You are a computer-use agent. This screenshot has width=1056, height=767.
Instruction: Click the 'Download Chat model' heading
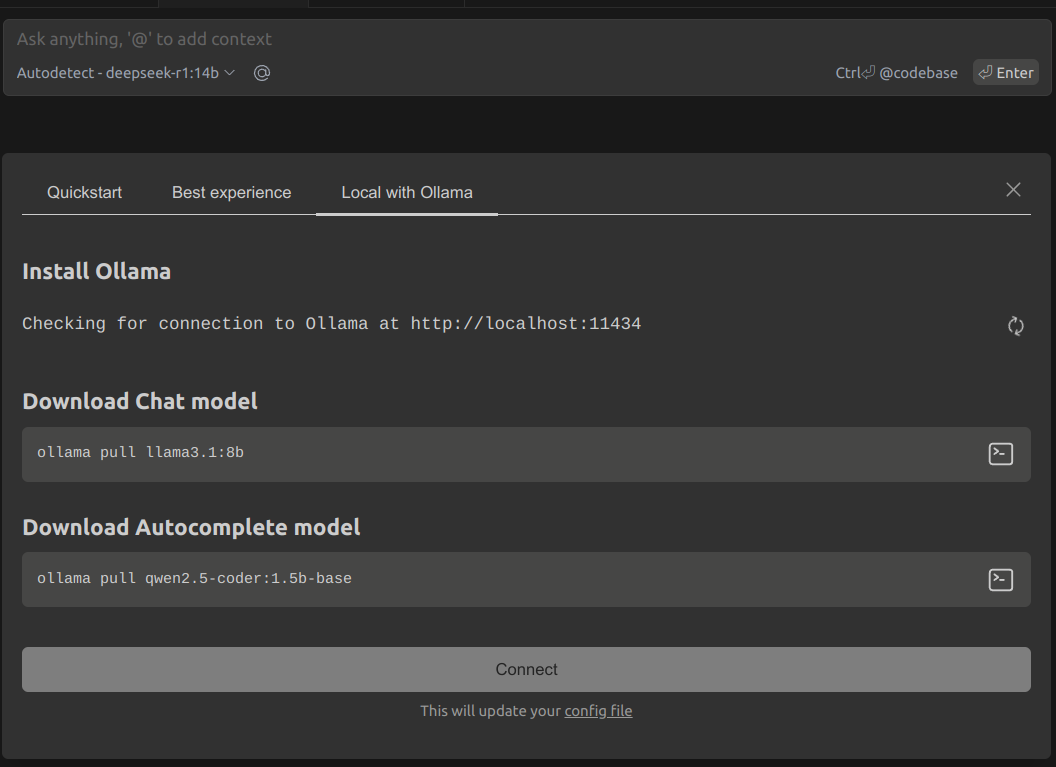(140, 401)
